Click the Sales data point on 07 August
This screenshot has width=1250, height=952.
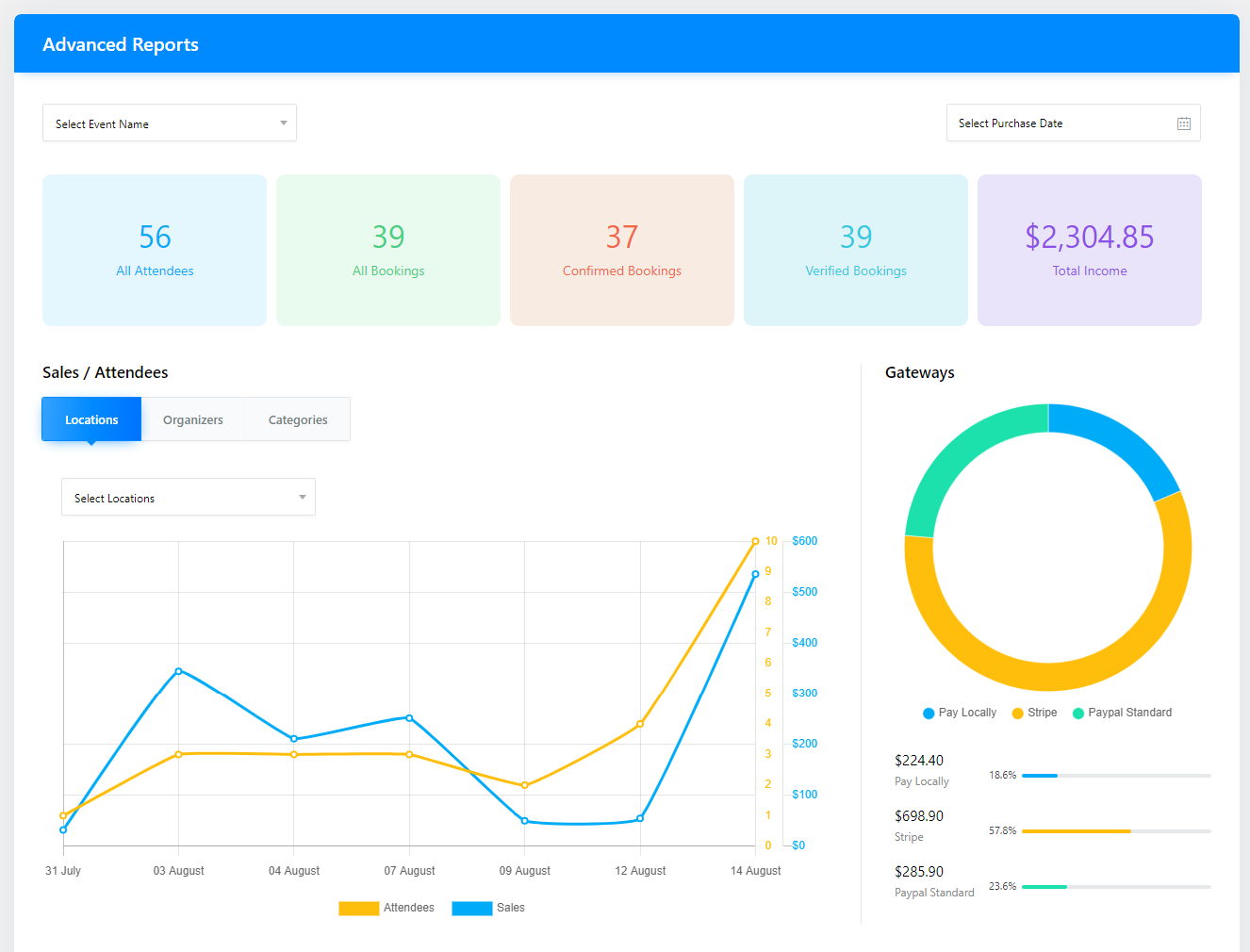coord(409,718)
